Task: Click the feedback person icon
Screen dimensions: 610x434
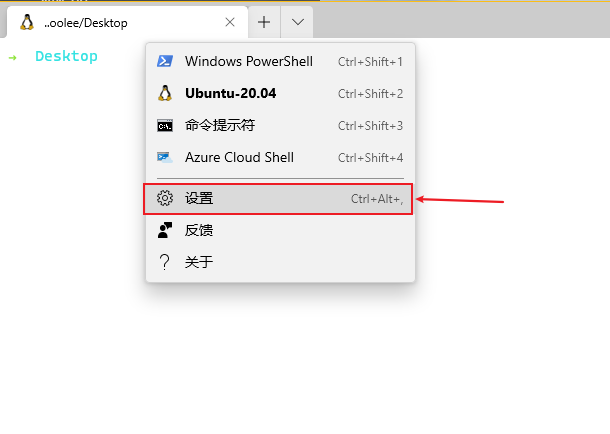Action: coord(165,230)
